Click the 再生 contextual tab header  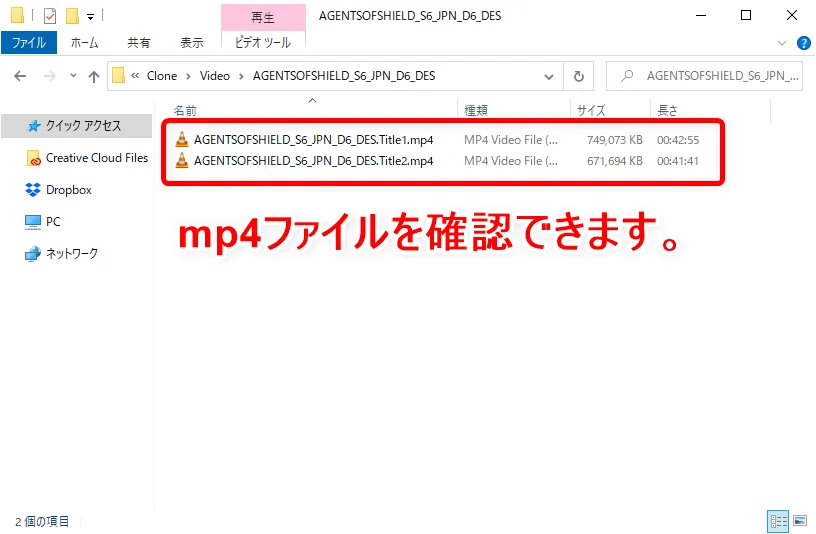tap(263, 17)
